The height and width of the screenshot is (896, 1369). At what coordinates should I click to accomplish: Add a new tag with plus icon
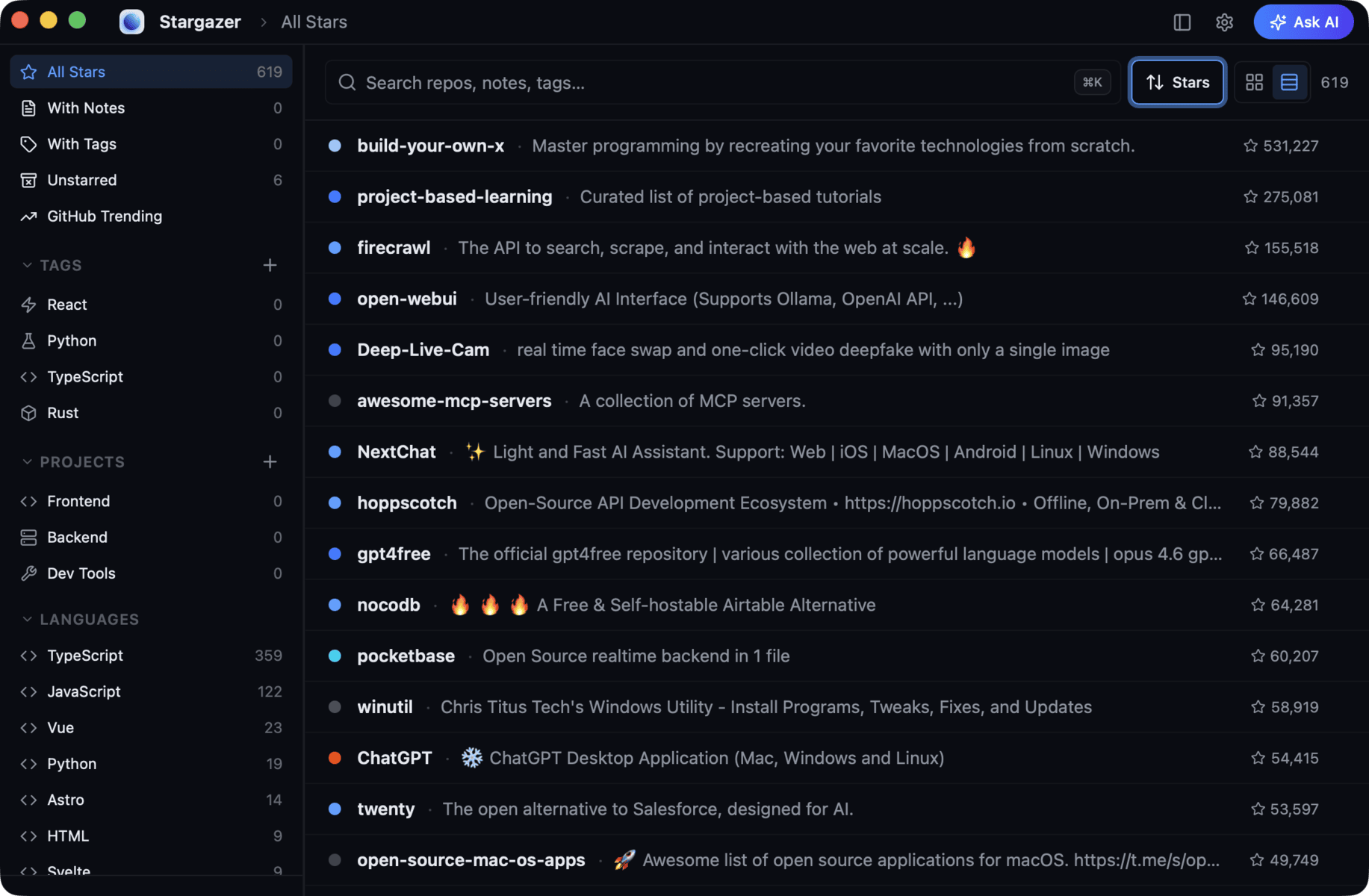(270, 265)
